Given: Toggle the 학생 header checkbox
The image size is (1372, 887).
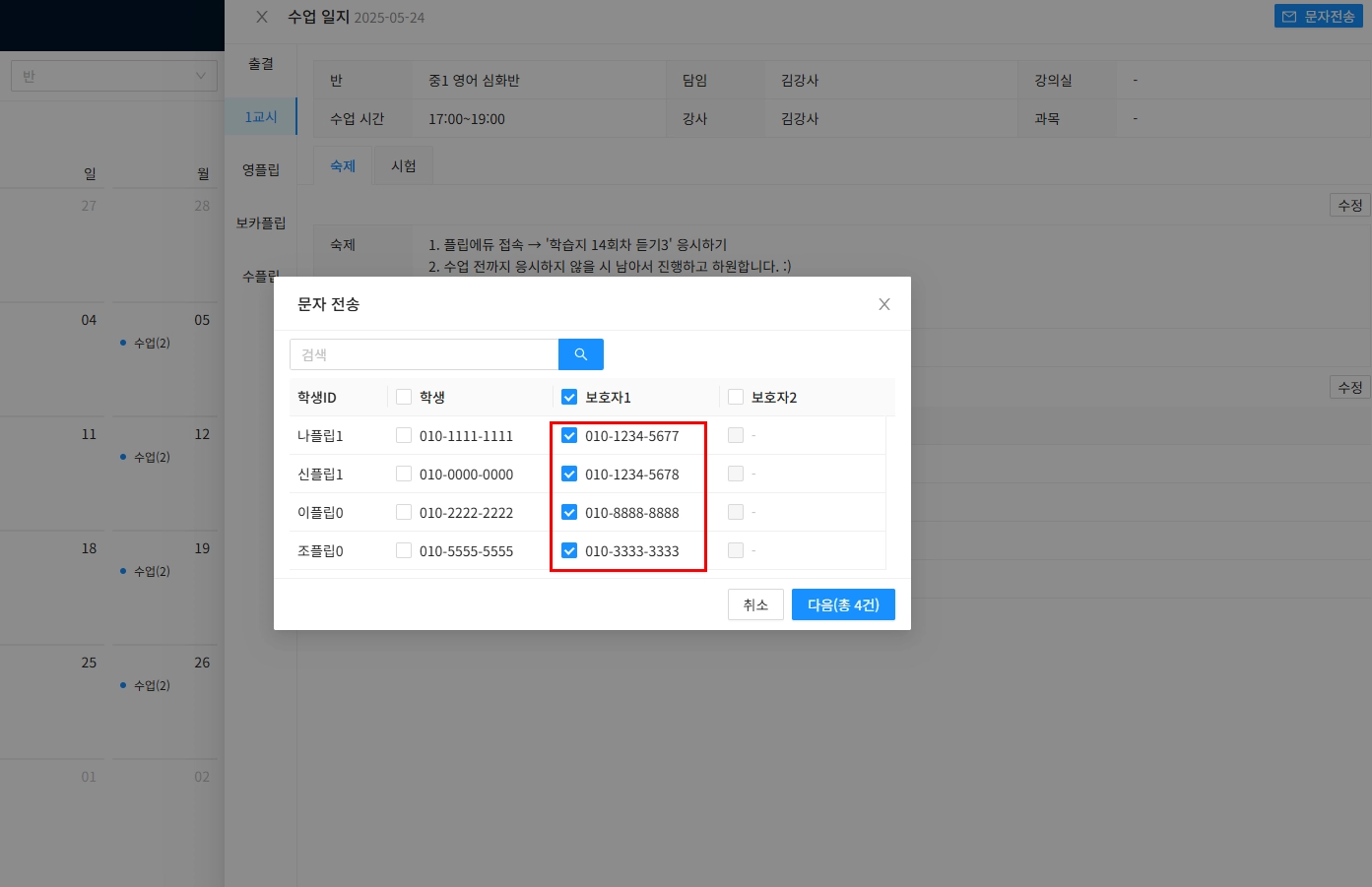Looking at the screenshot, I should [404, 397].
